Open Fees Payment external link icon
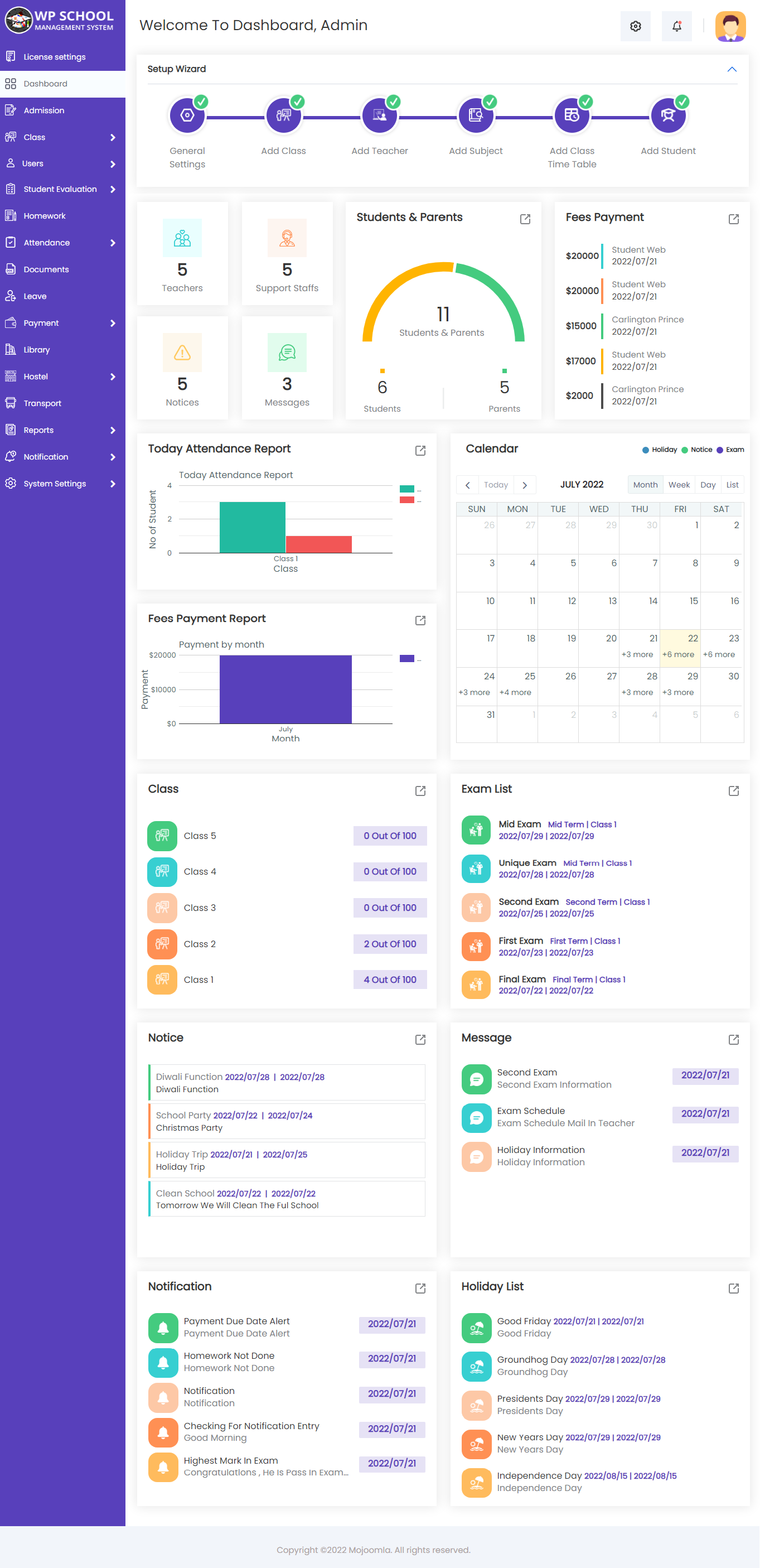Image resolution: width=760 pixels, height=1568 pixels. pos(734,219)
